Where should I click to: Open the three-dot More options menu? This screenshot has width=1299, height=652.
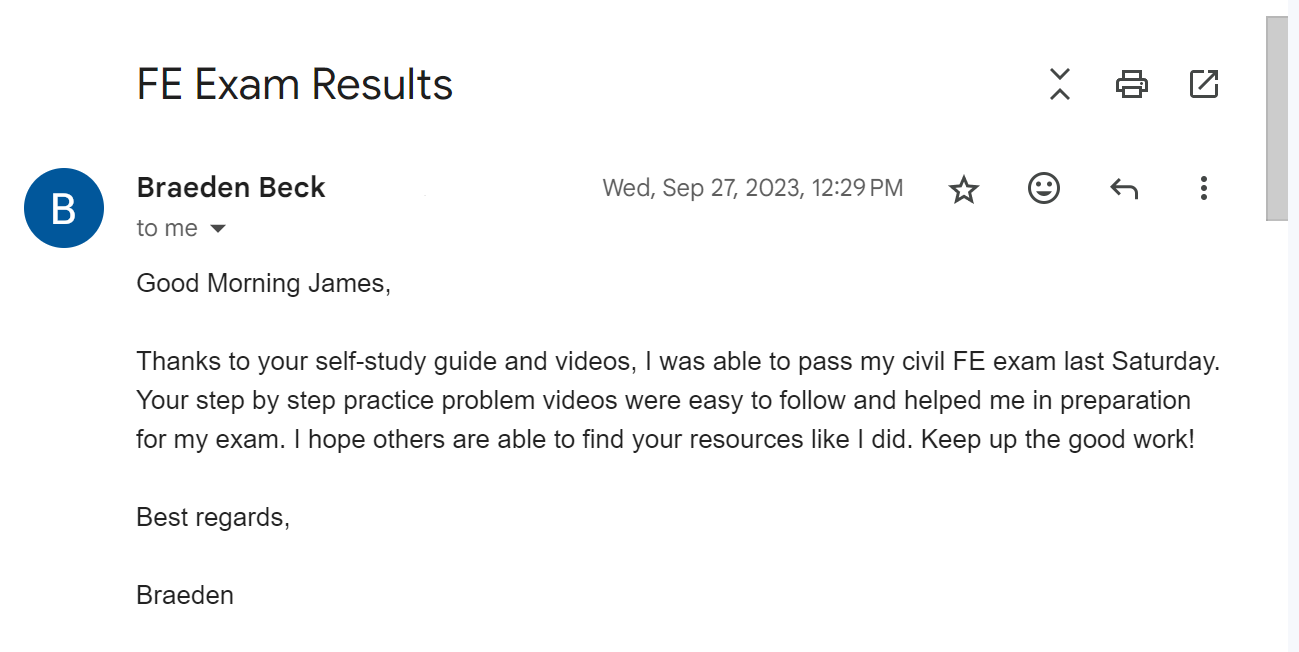(1204, 188)
